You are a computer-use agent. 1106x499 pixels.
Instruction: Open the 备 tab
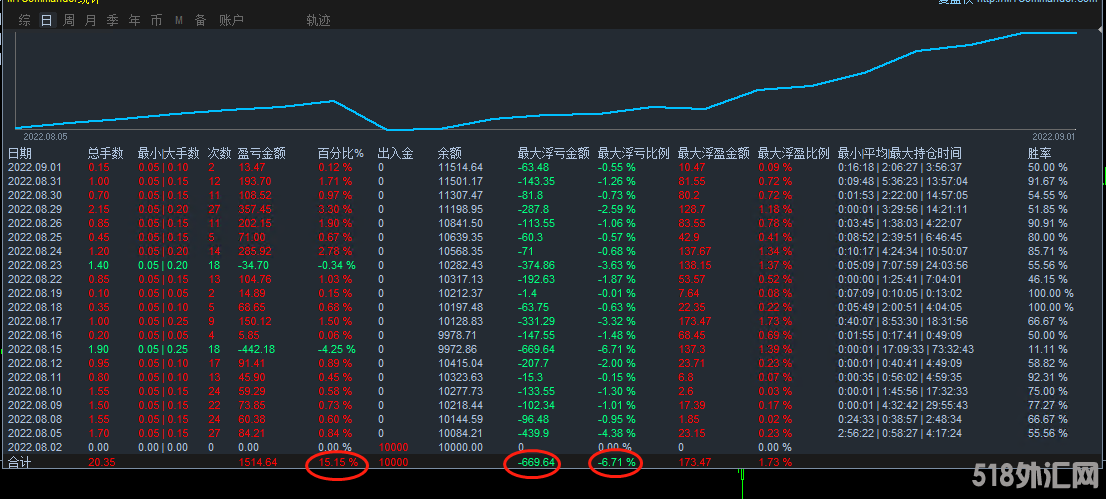[x=200, y=20]
